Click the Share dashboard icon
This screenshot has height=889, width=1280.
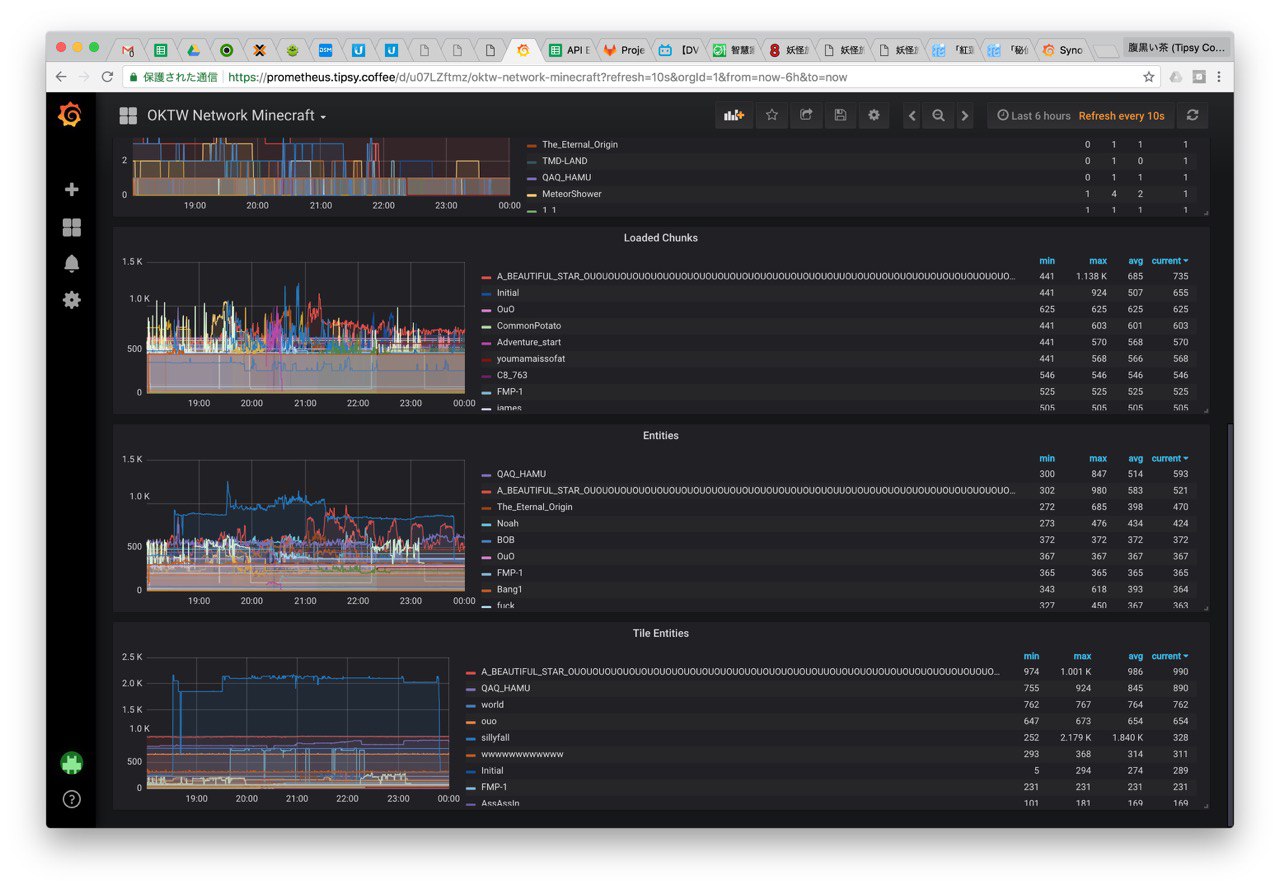click(806, 115)
